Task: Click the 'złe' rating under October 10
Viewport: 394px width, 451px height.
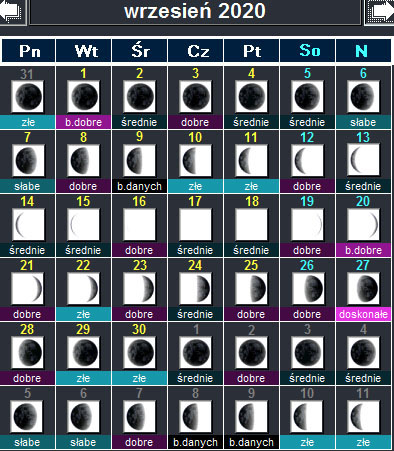Action: [307, 442]
